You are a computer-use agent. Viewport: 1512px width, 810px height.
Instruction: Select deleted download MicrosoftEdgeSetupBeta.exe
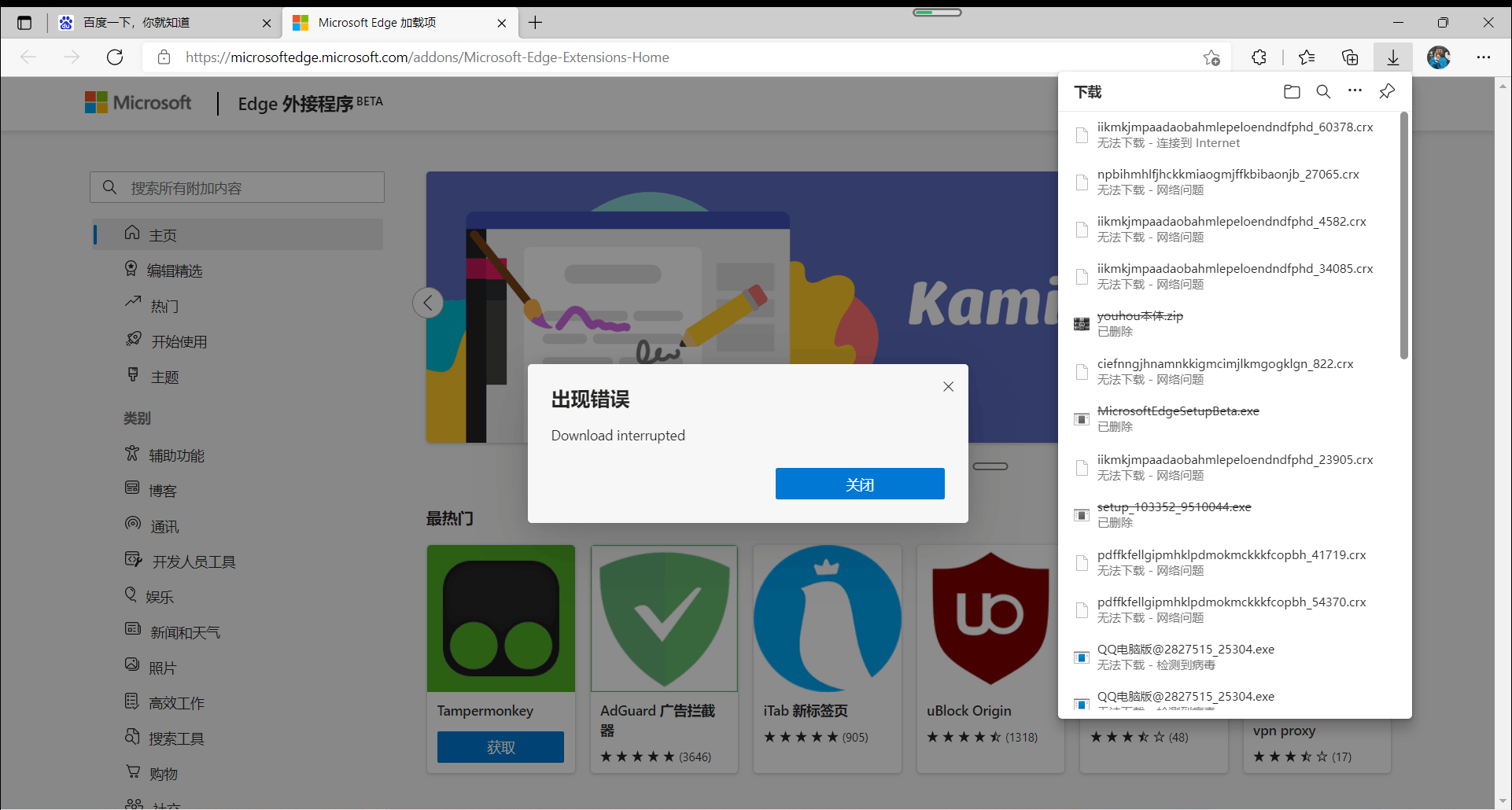coord(1230,418)
